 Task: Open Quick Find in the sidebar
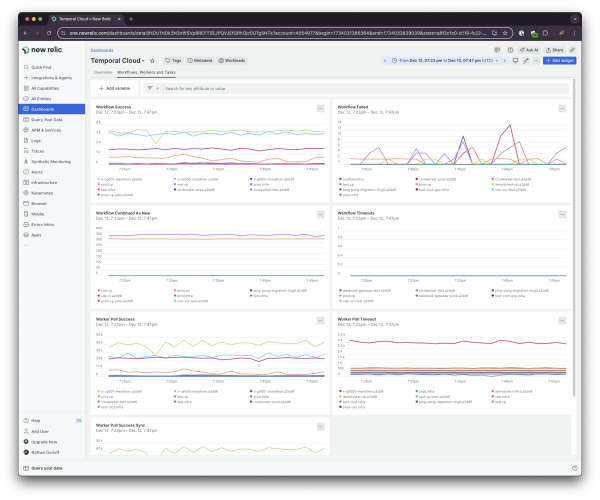coord(42,68)
